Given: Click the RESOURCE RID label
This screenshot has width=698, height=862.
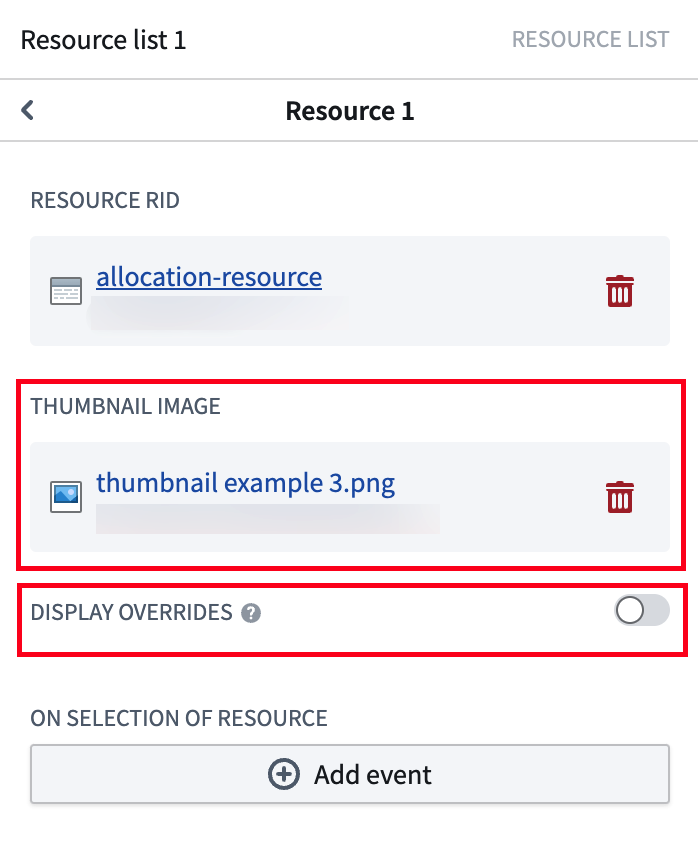Looking at the screenshot, I should click(105, 200).
